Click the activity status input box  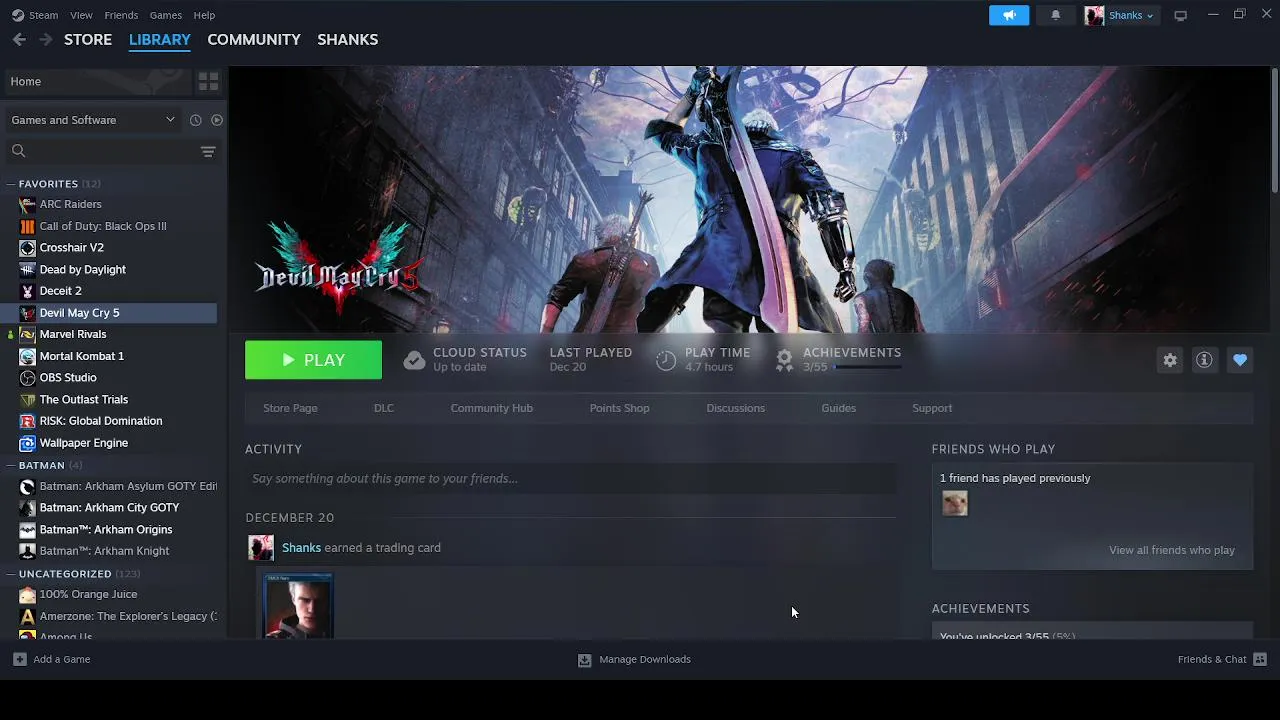(570, 478)
